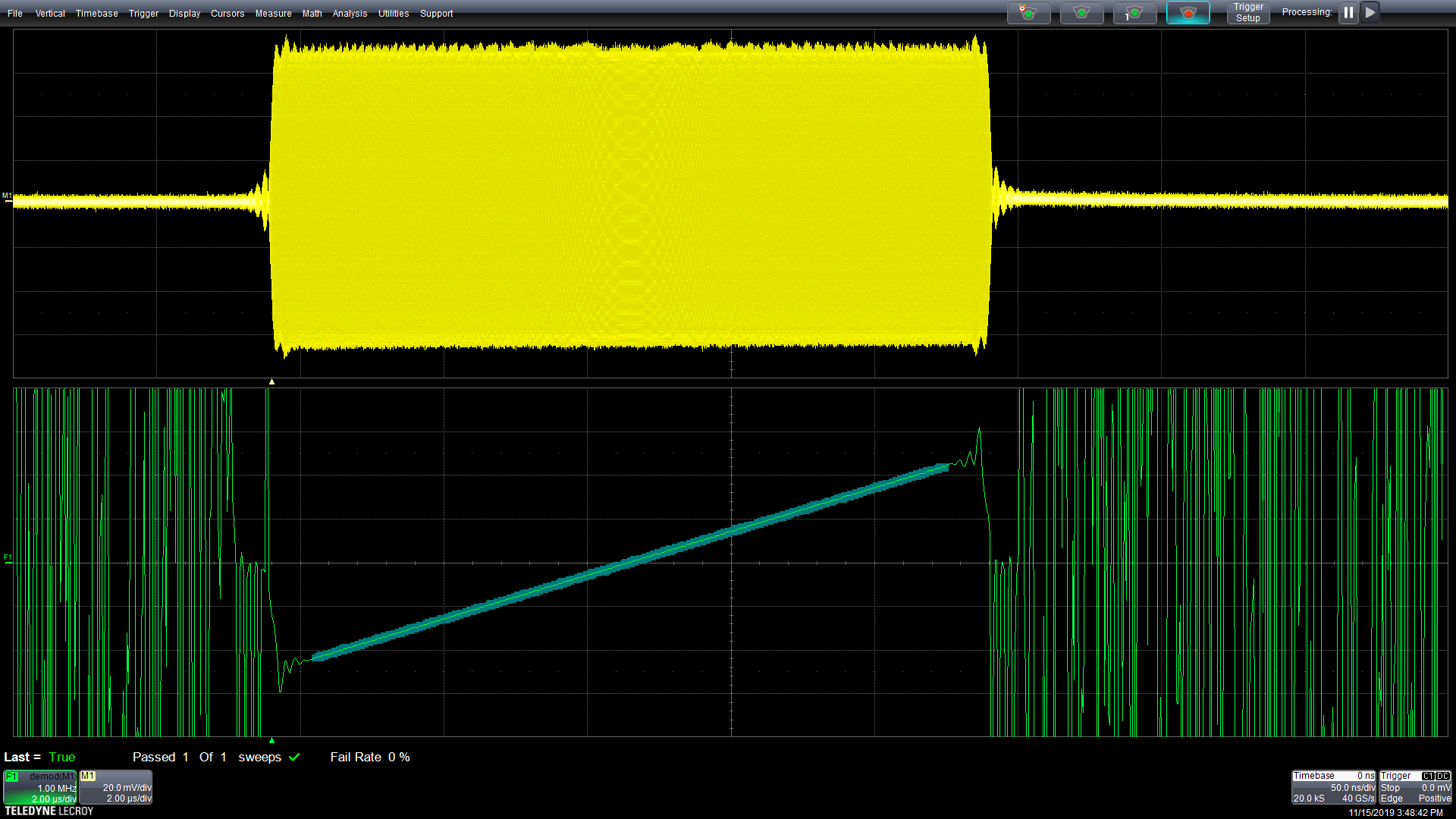This screenshot has width=1456, height=819.
Task: Click the green demodulated ramp trace
Action: click(629, 562)
